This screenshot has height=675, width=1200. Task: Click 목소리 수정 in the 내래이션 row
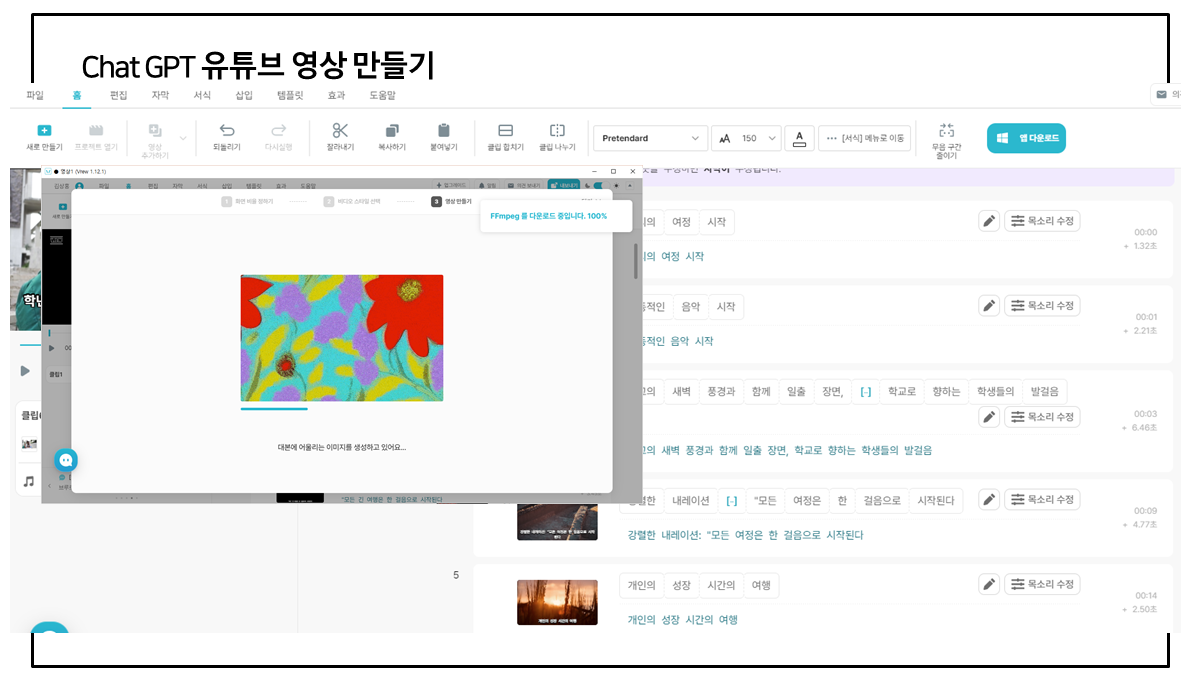1042,499
